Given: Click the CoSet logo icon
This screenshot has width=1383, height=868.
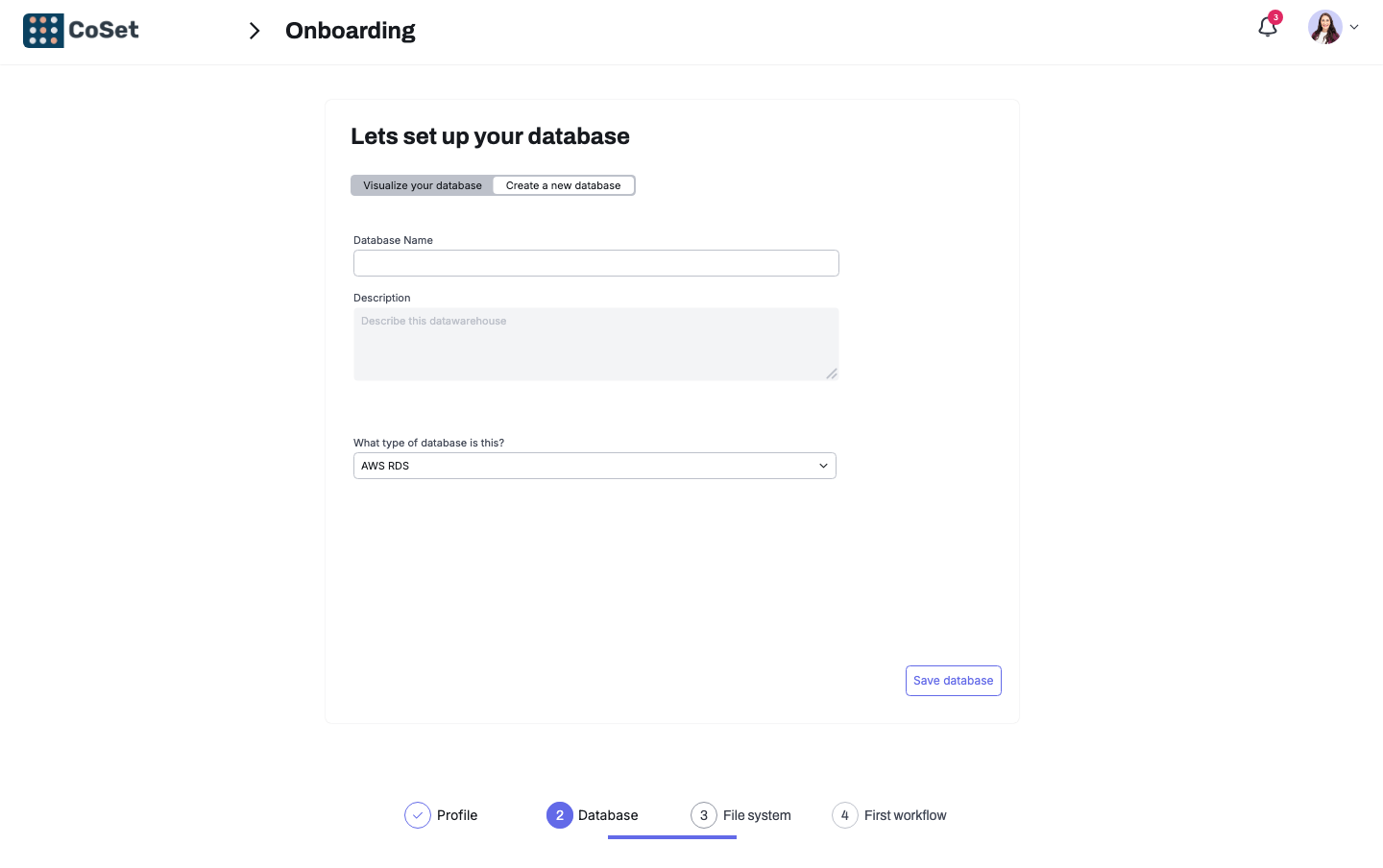Looking at the screenshot, I should (43, 31).
